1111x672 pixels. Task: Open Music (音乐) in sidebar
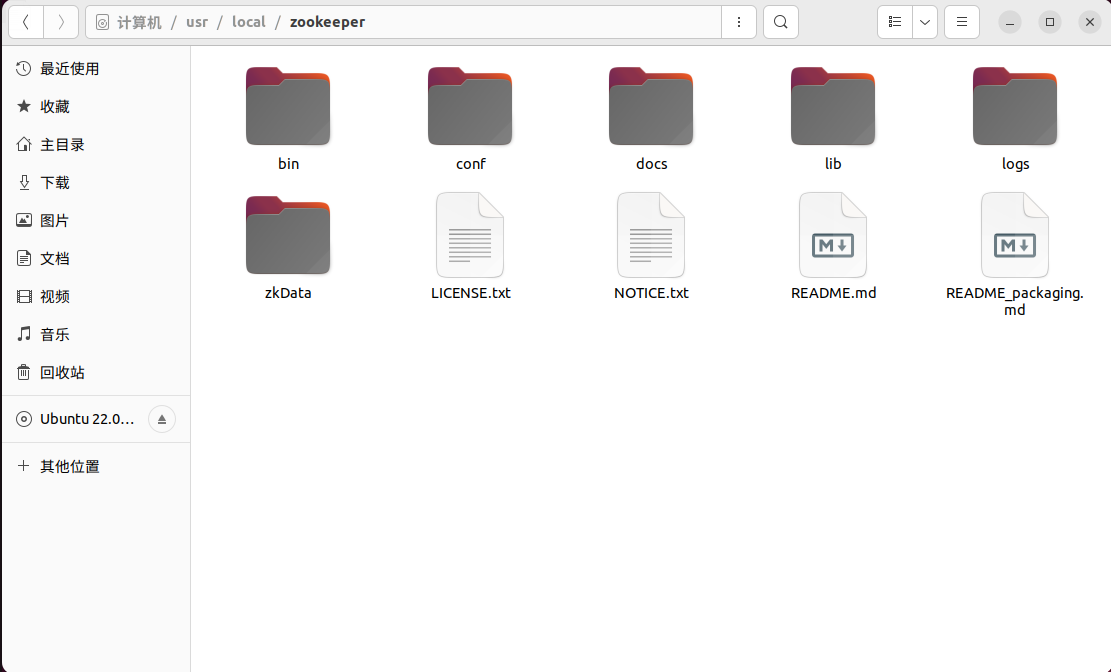tap(96, 335)
